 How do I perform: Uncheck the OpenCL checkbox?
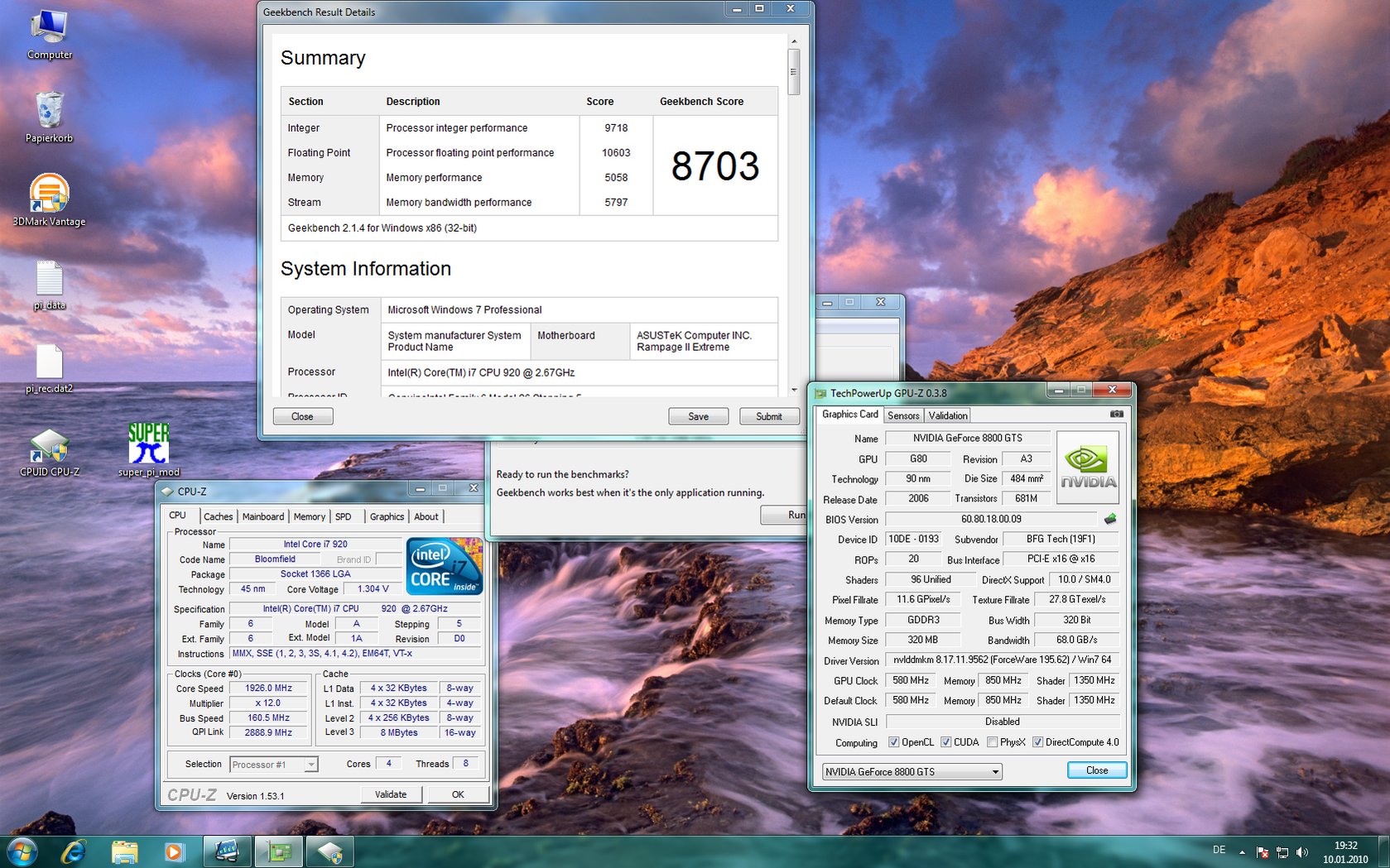point(893,742)
